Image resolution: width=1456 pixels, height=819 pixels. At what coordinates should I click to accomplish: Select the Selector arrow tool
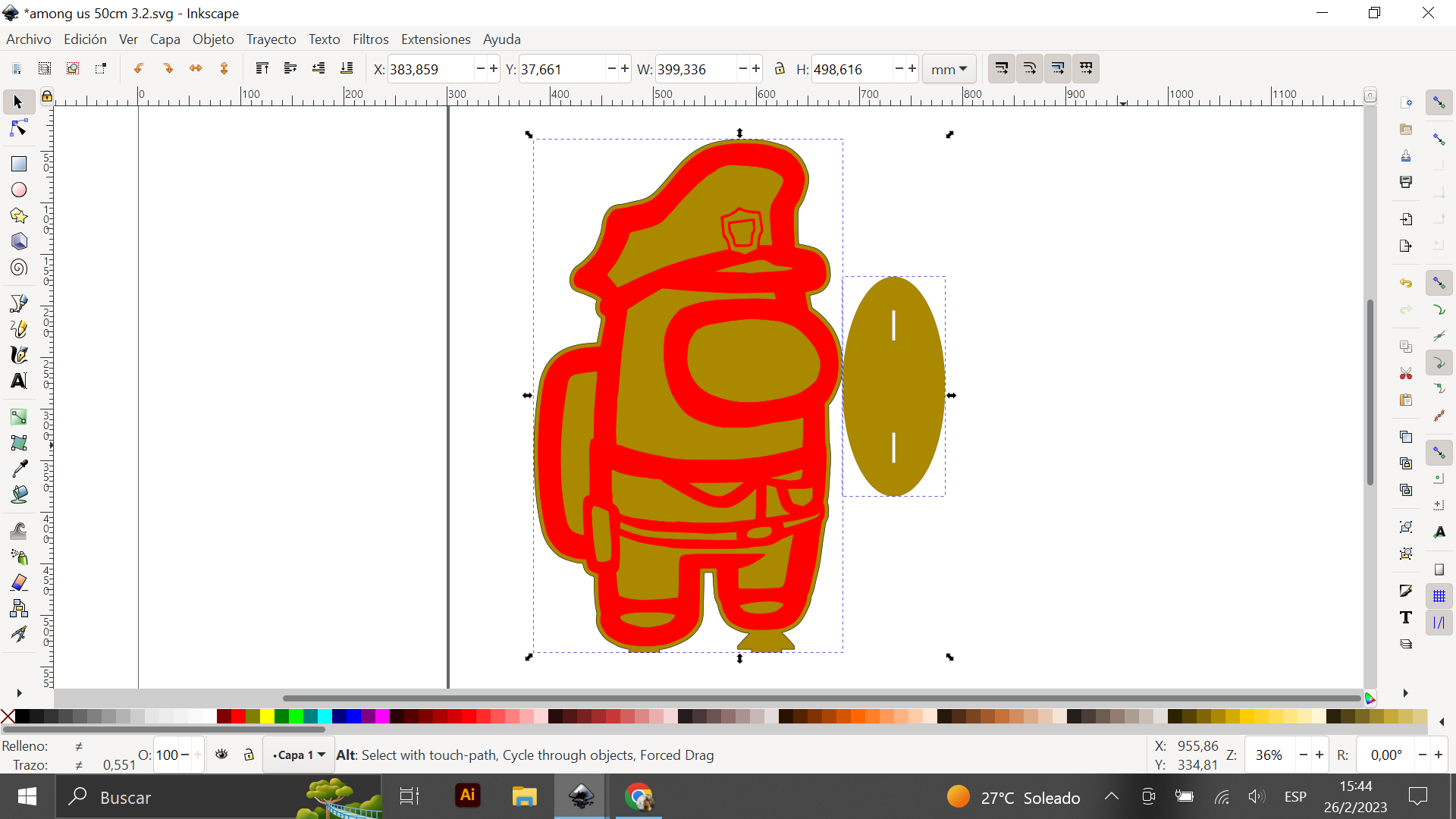[x=19, y=102]
